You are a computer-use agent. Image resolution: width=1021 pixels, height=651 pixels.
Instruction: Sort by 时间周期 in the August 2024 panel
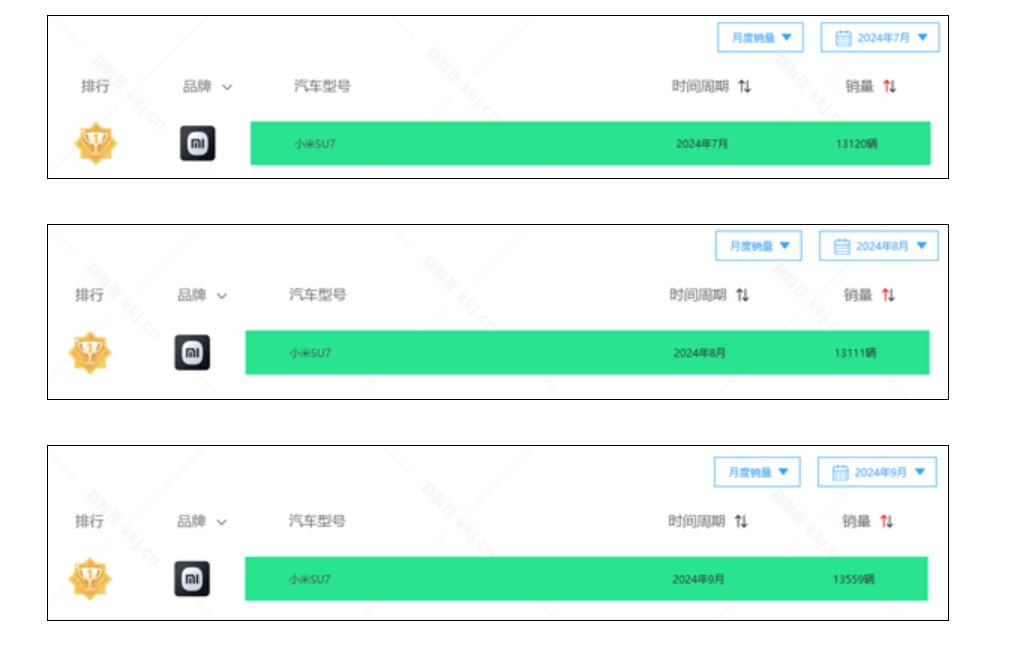(x=742, y=295)
